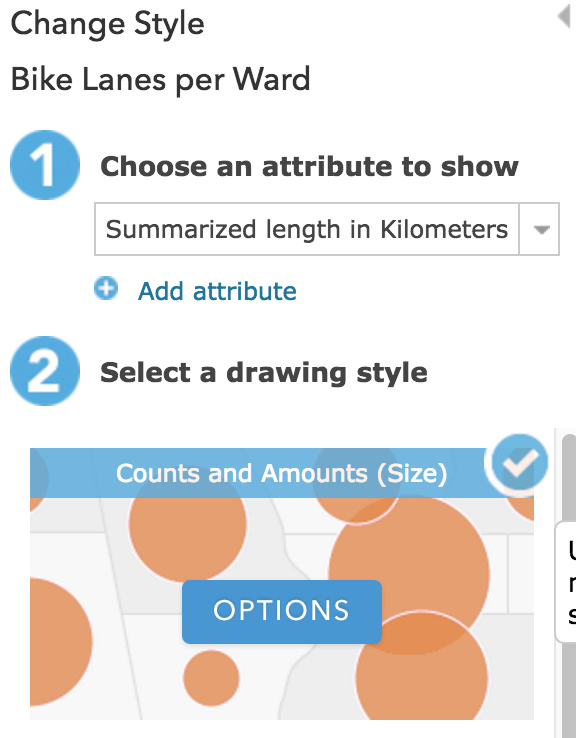Open OPTIONS for Counts and Amounts style
Viewport: 576px width, 738px height.
click(282, 611)
